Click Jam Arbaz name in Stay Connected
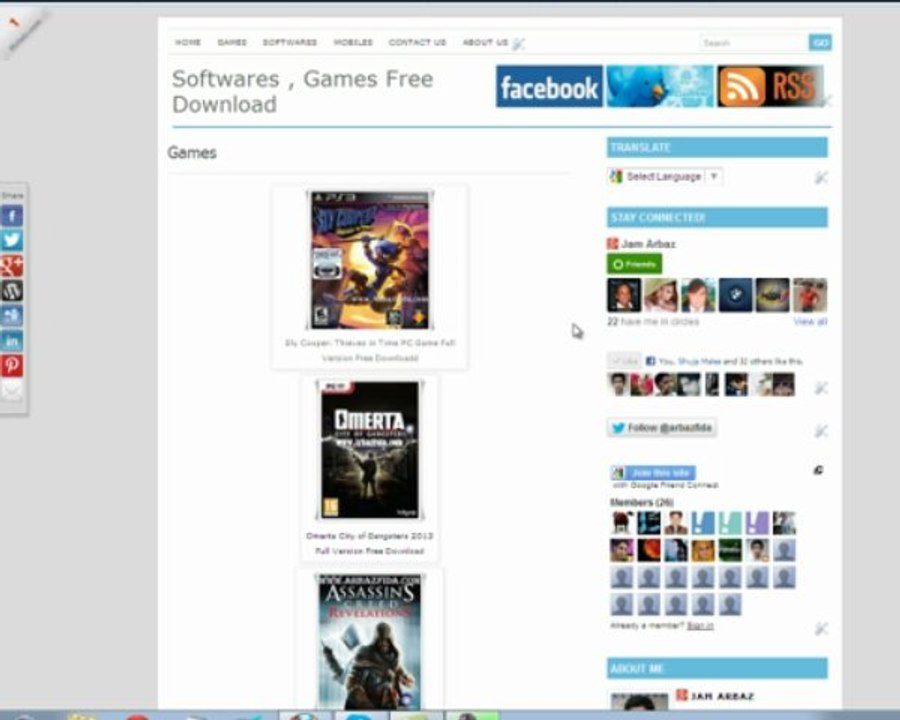This screenshot has height=720, width=900. 648,244
